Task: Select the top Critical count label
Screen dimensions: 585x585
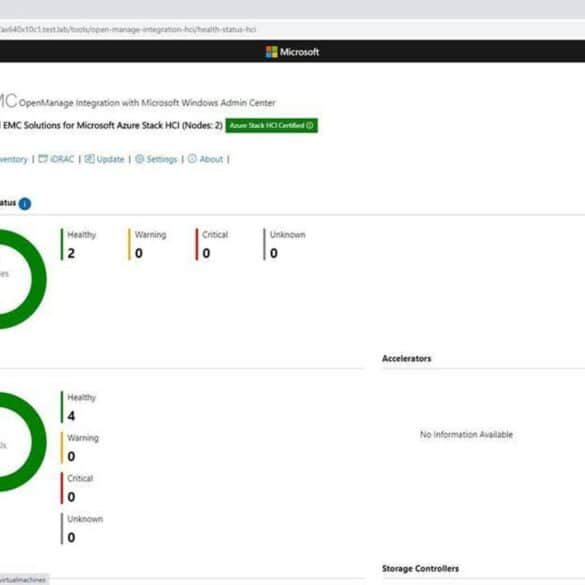Action: (215, 235)
